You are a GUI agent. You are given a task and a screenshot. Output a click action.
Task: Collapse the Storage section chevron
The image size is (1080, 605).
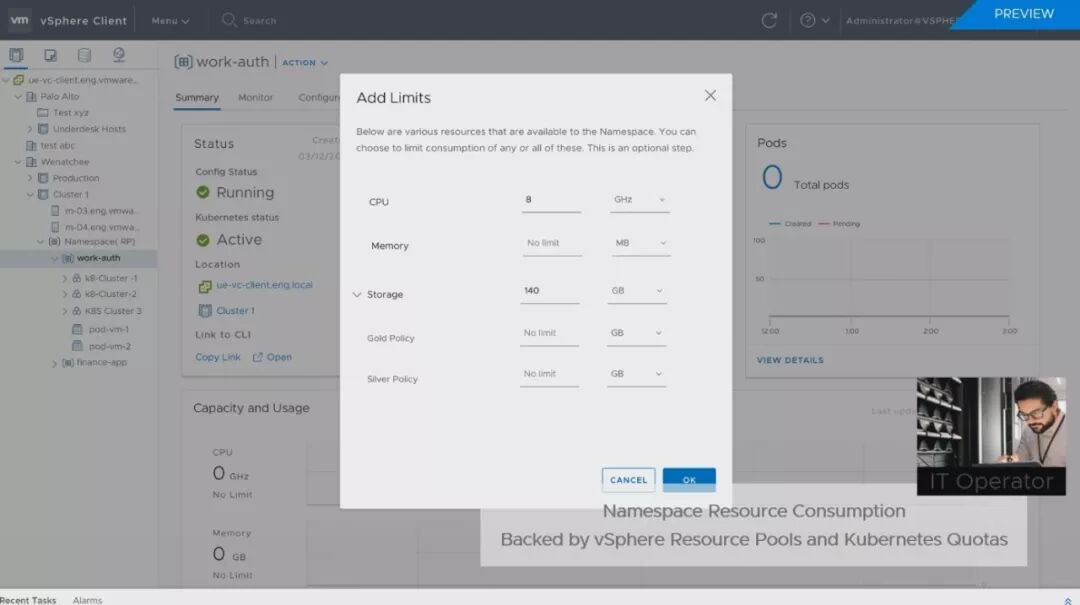point(357,294)
